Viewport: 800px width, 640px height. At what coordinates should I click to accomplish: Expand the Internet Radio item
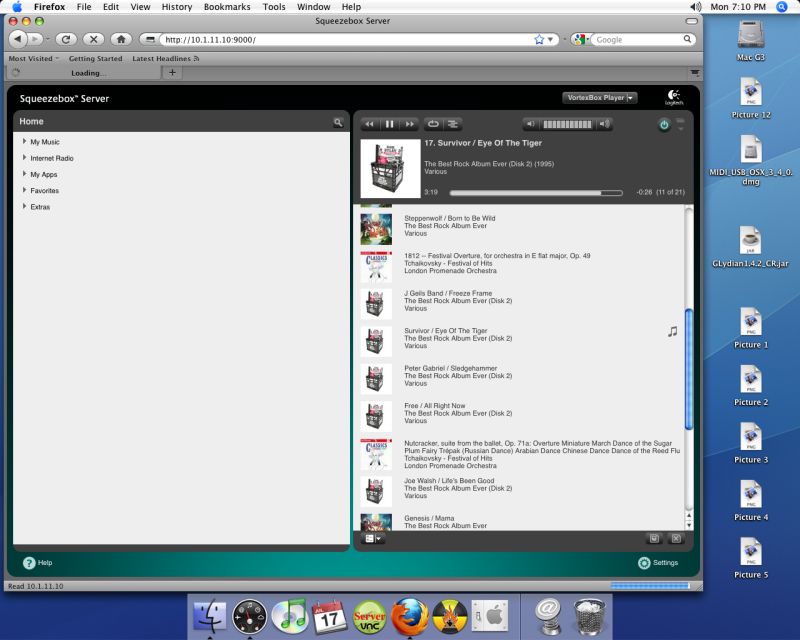(24, 158)
